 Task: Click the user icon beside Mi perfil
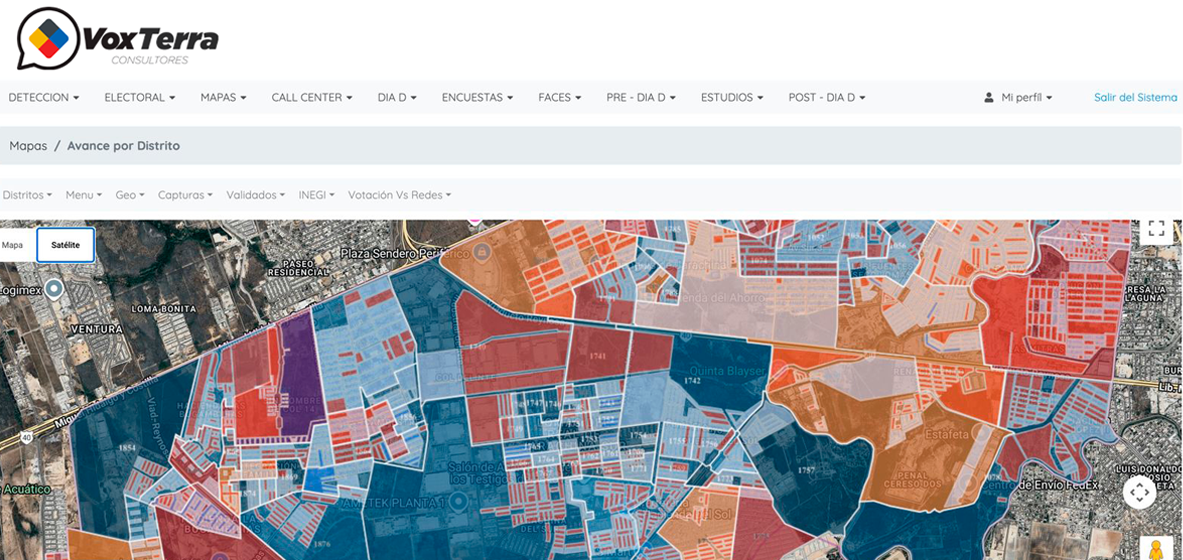click(989, 98)
